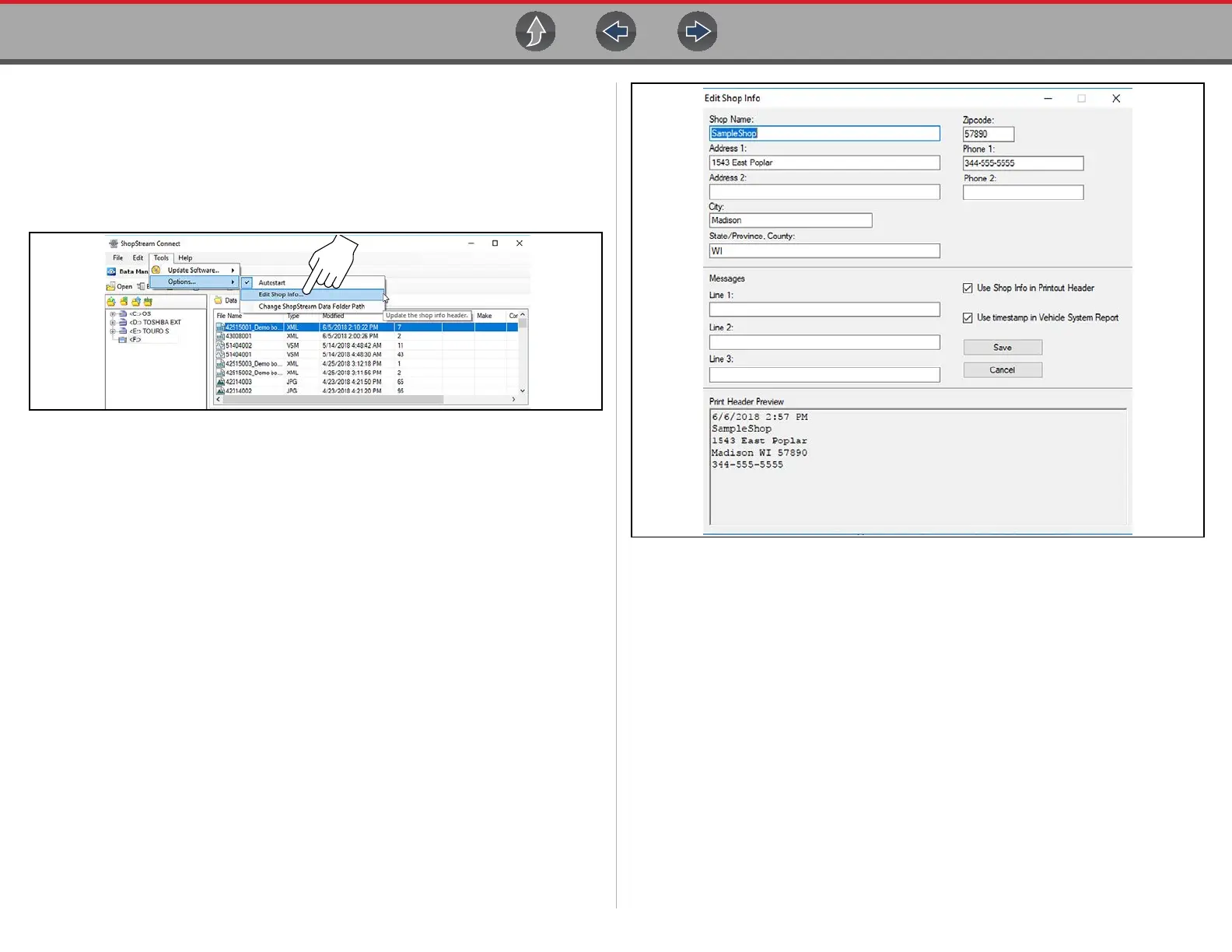1232x952 pixels.
Task: Select Edit Shop Info menu entry
Action: [312, 294]
